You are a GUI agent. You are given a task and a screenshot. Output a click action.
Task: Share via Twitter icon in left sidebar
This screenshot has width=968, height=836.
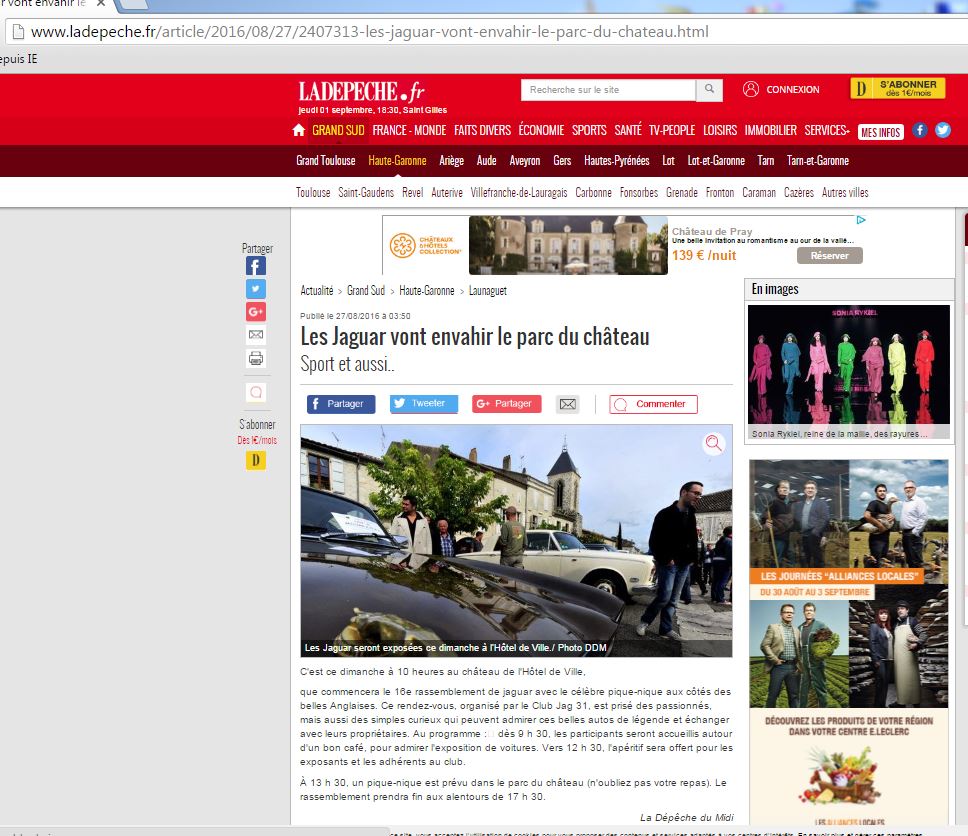pos(256,289)
